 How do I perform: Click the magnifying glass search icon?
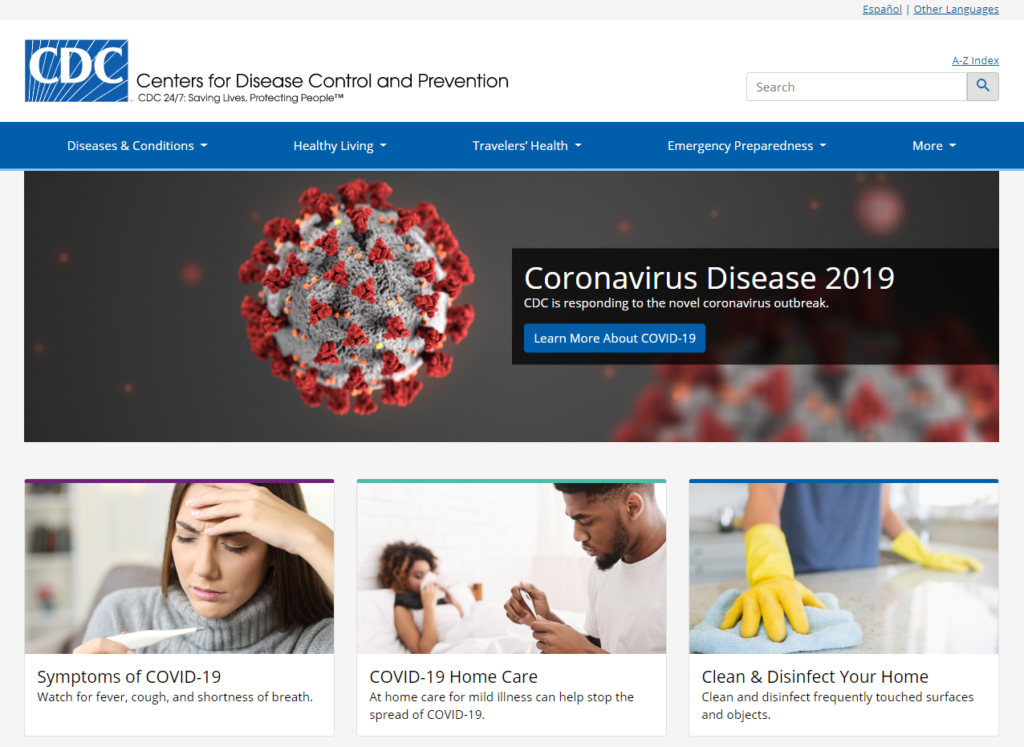click(x=982, y=86)
